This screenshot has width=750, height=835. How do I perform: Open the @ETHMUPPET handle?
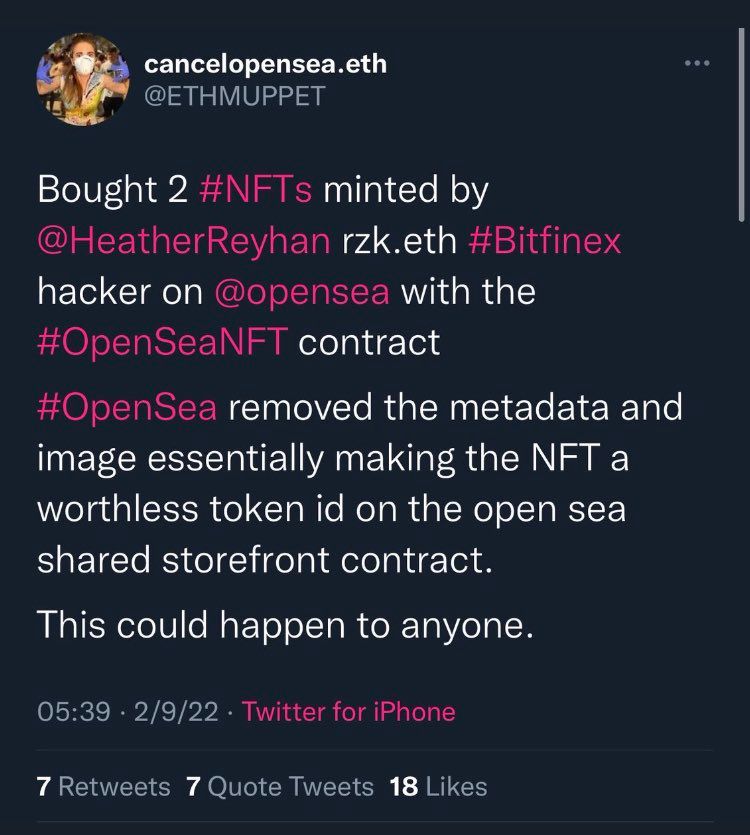(x=235, y=99)
